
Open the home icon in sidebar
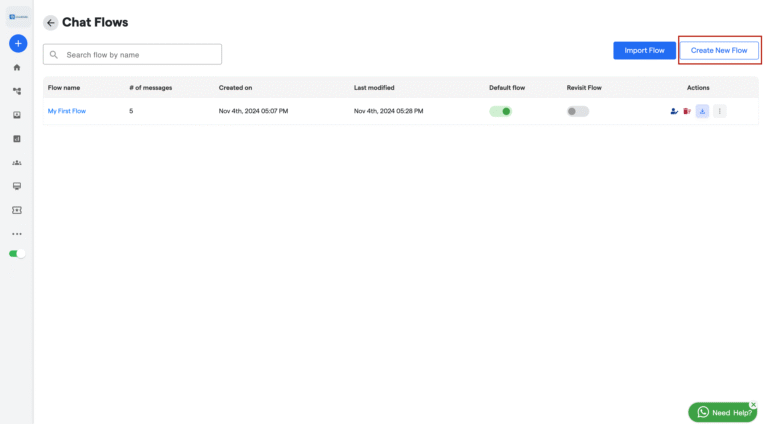pyautogui.click(x=17, y=67)
